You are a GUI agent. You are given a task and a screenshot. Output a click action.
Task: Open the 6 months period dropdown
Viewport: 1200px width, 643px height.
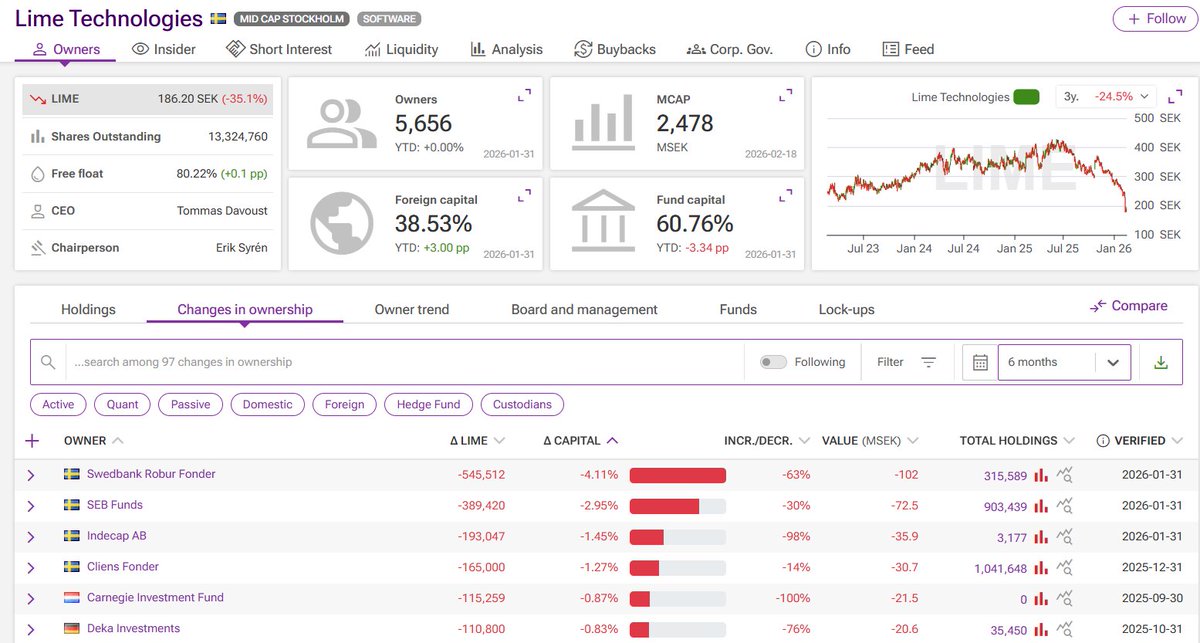point(1064,362)
